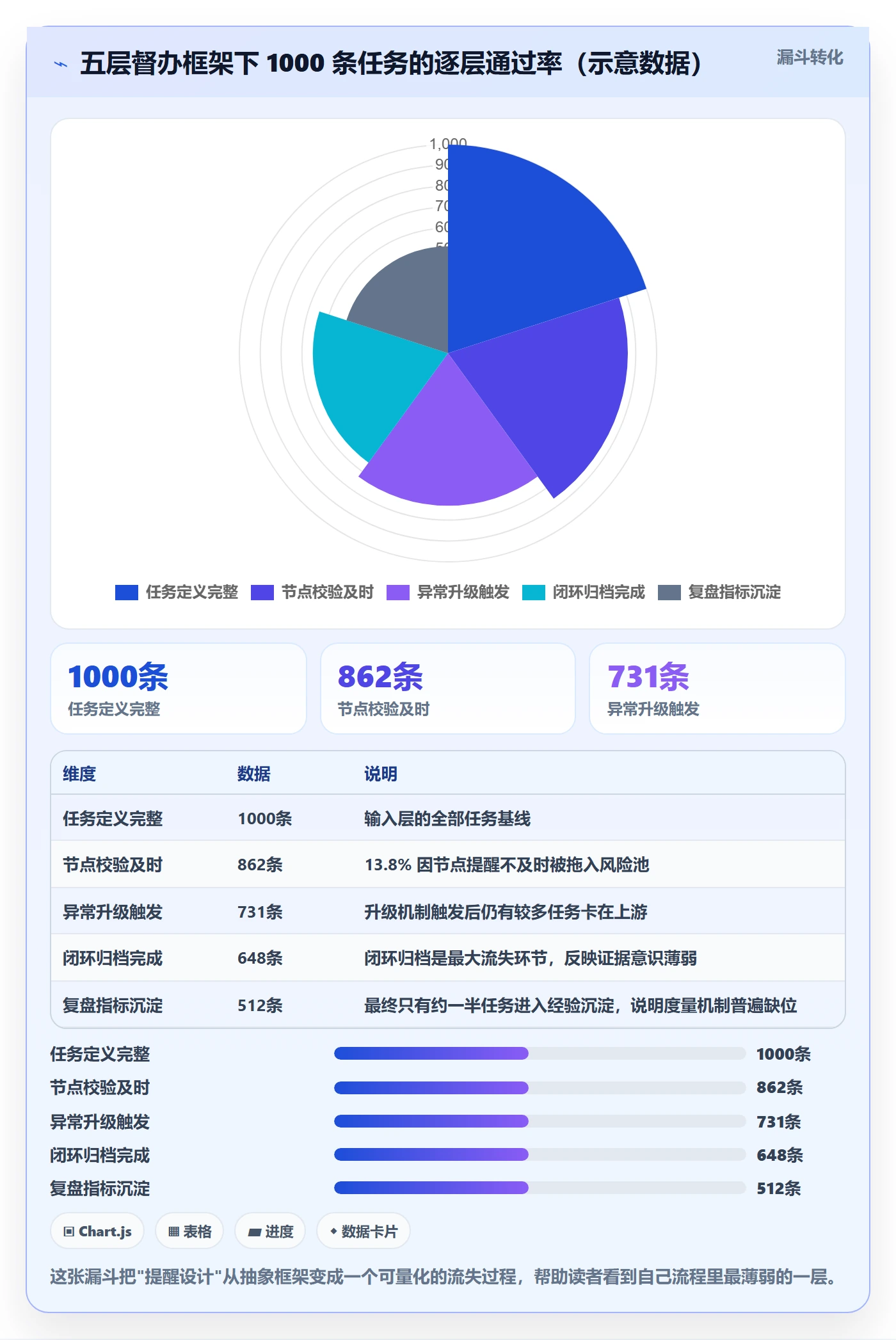Click the 648条 table cell
This screenshot has width=896, height=1340.
[x=260, y=958]
